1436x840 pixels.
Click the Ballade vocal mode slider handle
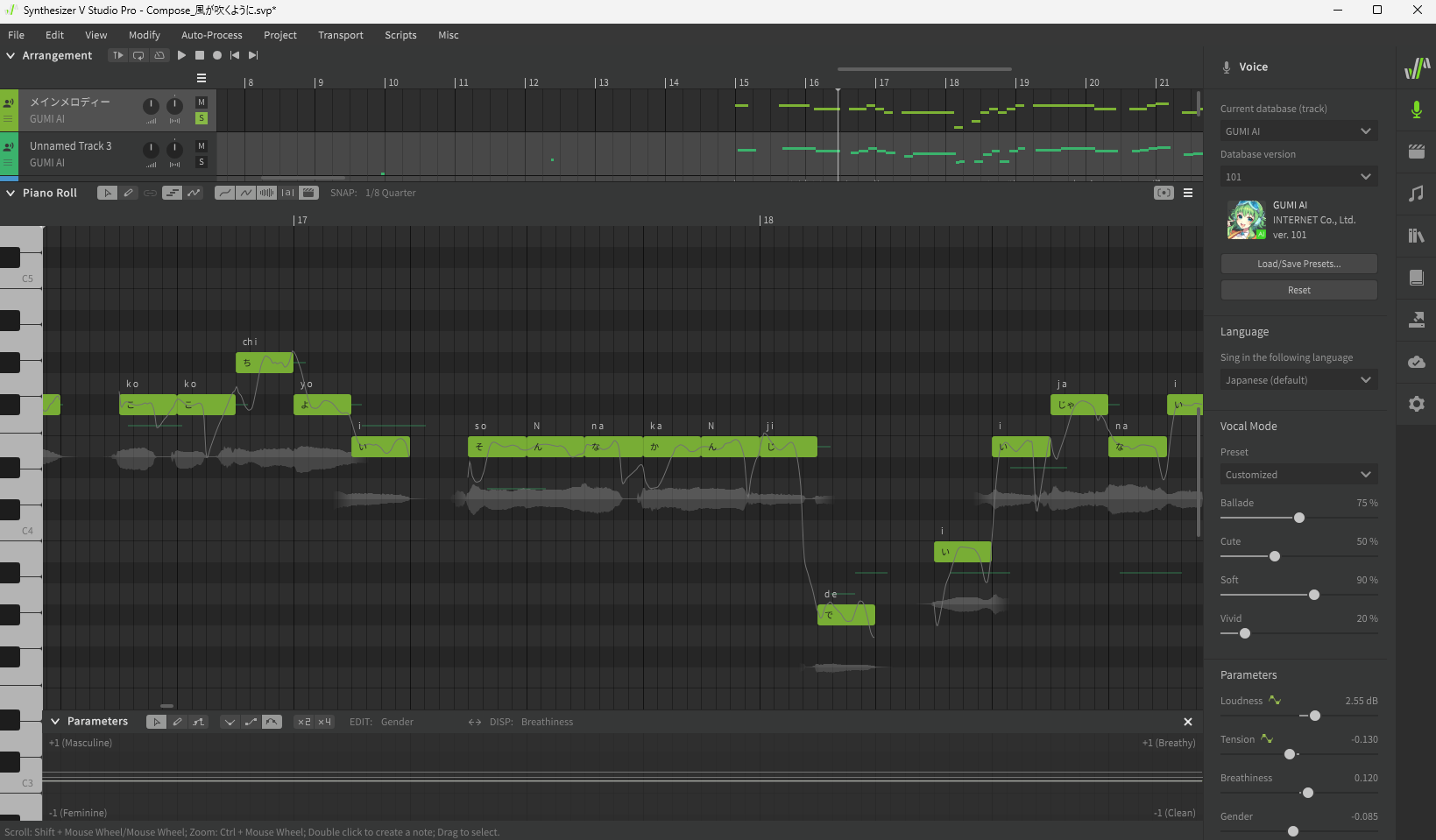[x=1299, y=518]
